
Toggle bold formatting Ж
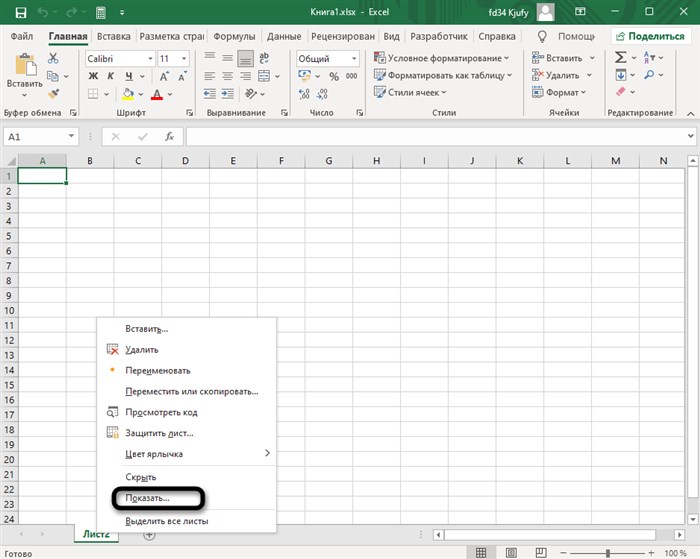pos(93,76)
